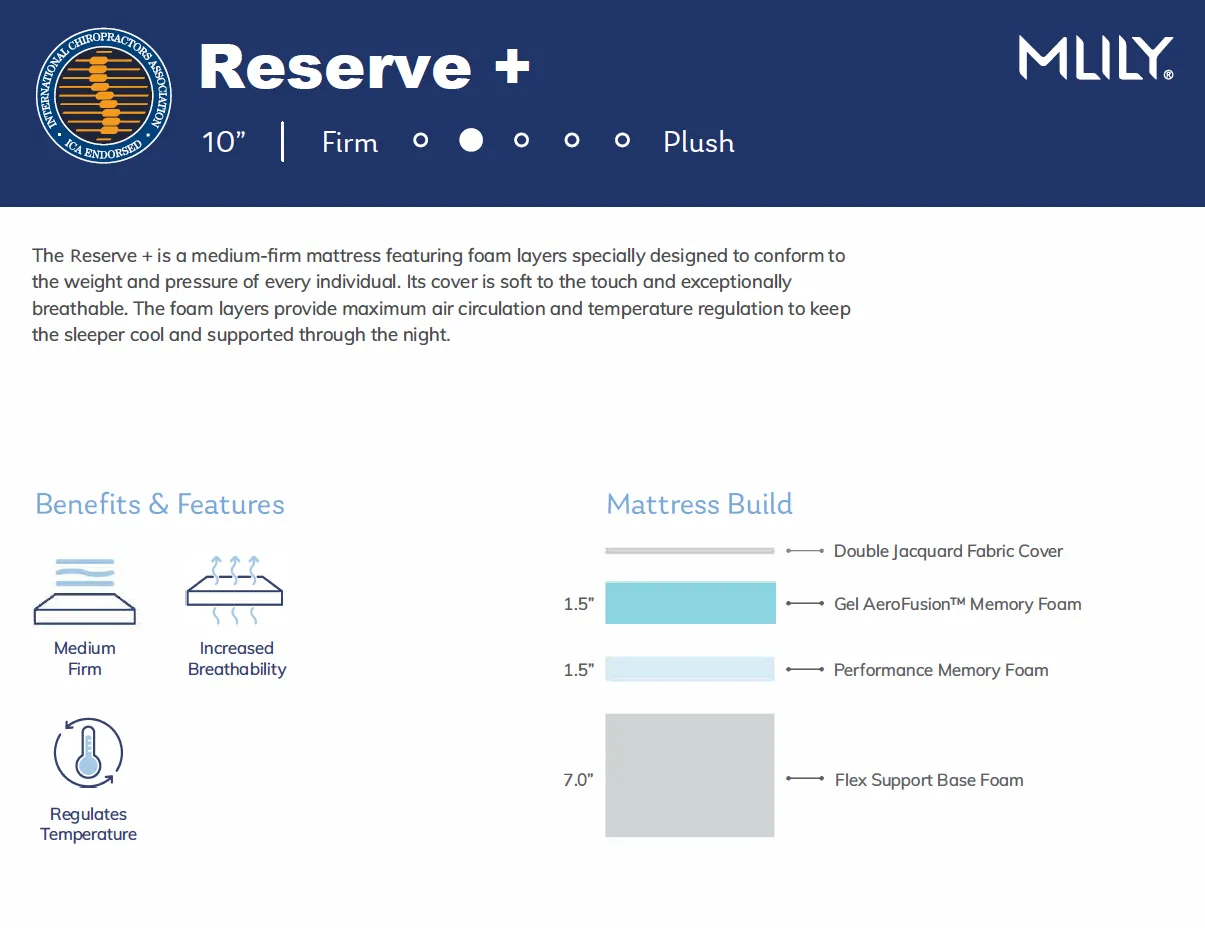Viewport: 1205px width, 928px height.
Task: Click the 'Medium Firm' caption
Action: pos(85,659)
